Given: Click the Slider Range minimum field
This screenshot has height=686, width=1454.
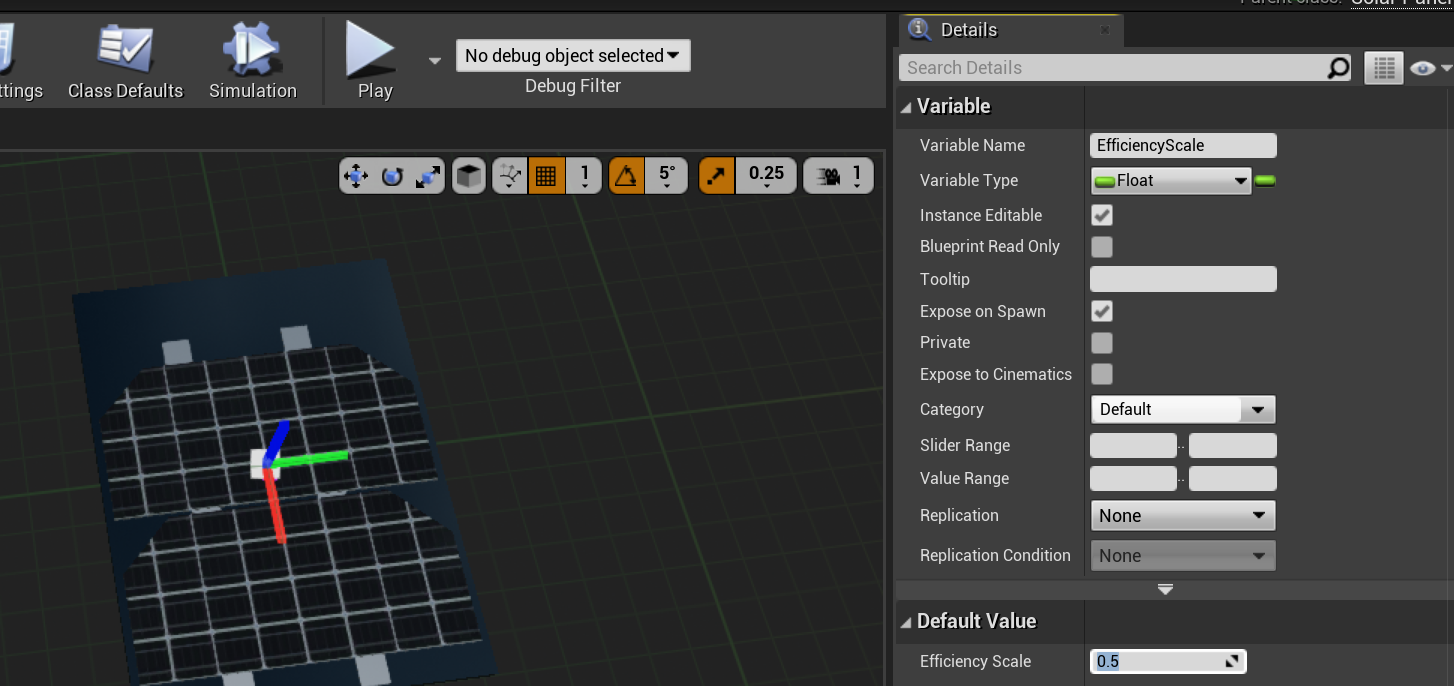Looking at the screenshot, I should point(1133,446).
